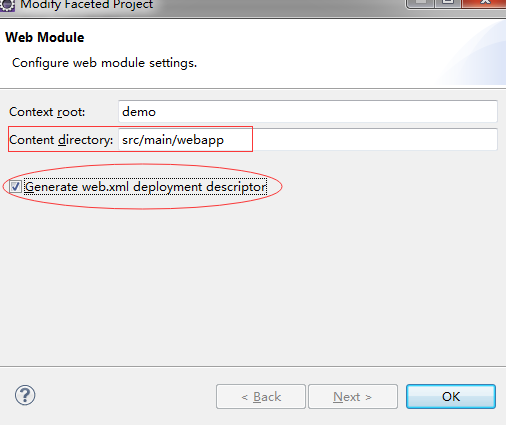Place cursor in the demo text

point(139,112)
